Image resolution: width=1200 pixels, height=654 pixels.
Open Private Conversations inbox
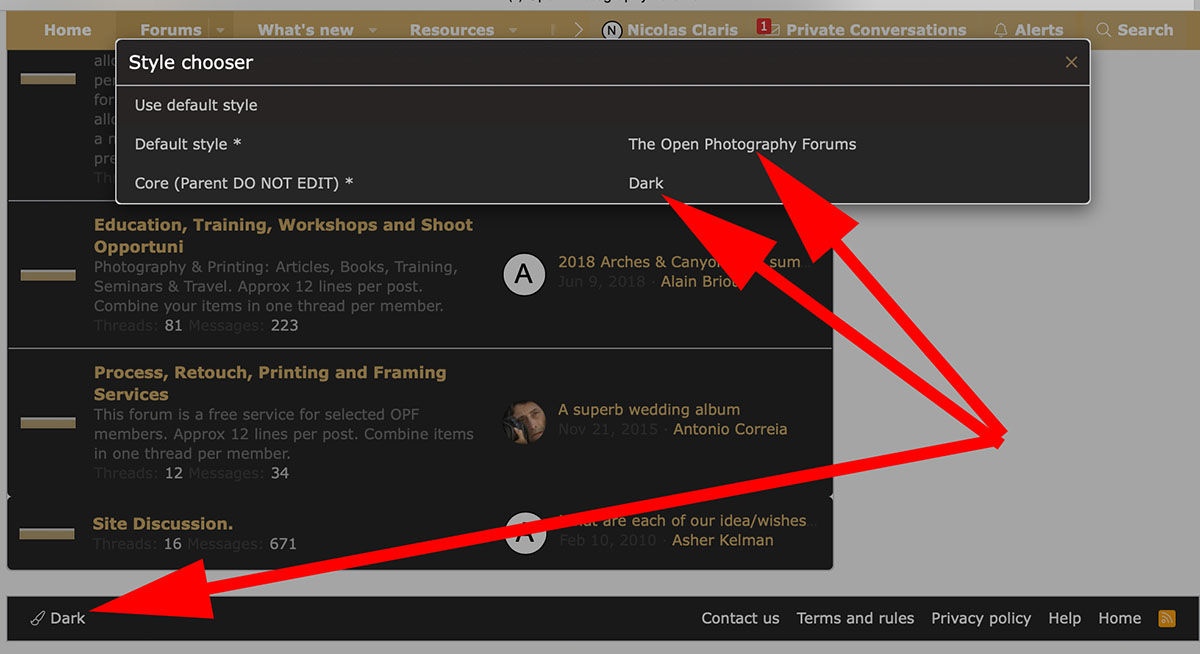click(x=865, y=30)
